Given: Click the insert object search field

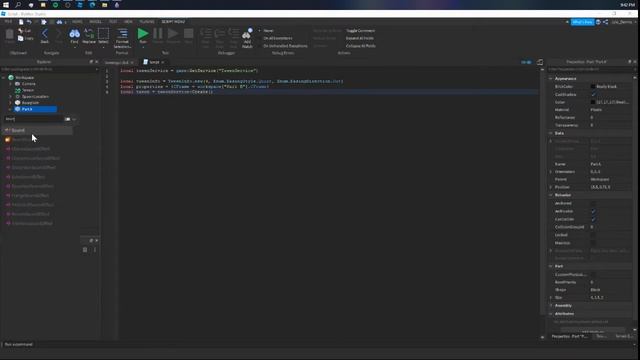Looking at the screenshot, I should [x=34, y=119].
